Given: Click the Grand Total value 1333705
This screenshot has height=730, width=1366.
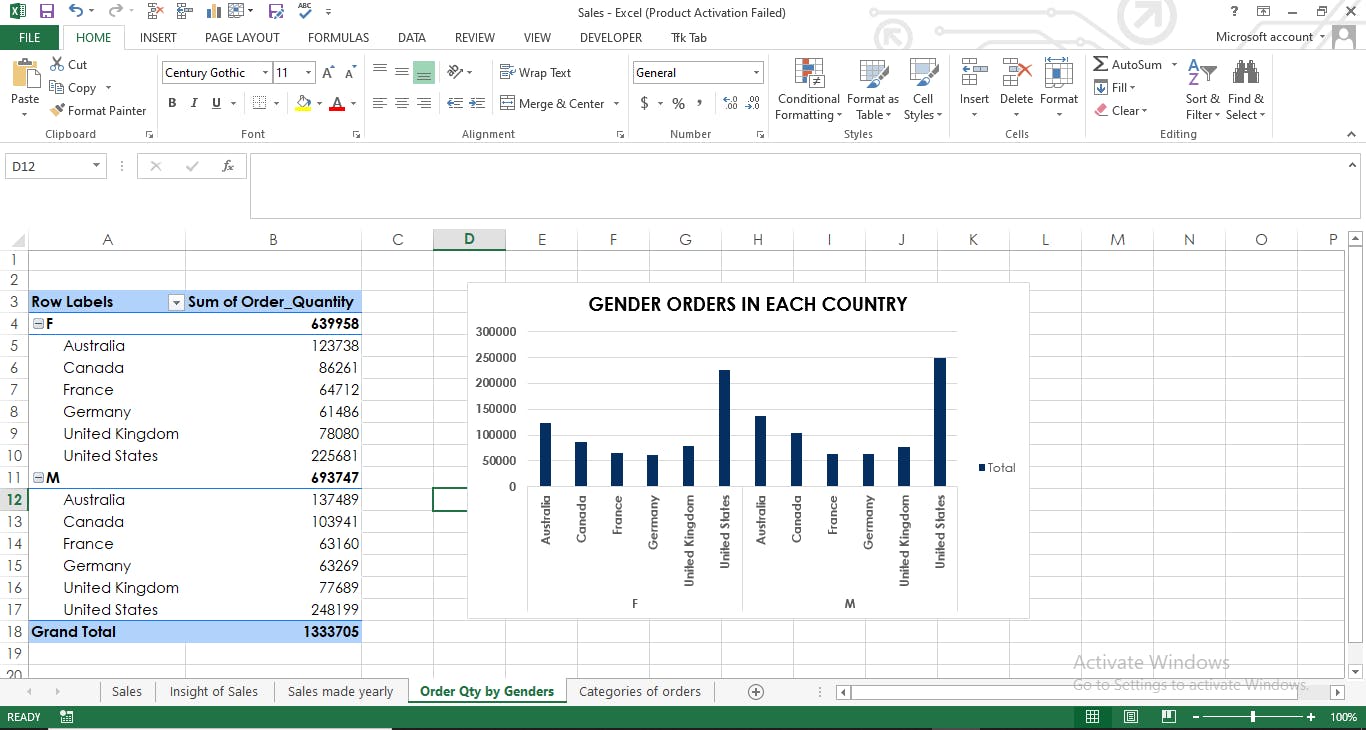Looking at the screenshot, I should (330, 632).
